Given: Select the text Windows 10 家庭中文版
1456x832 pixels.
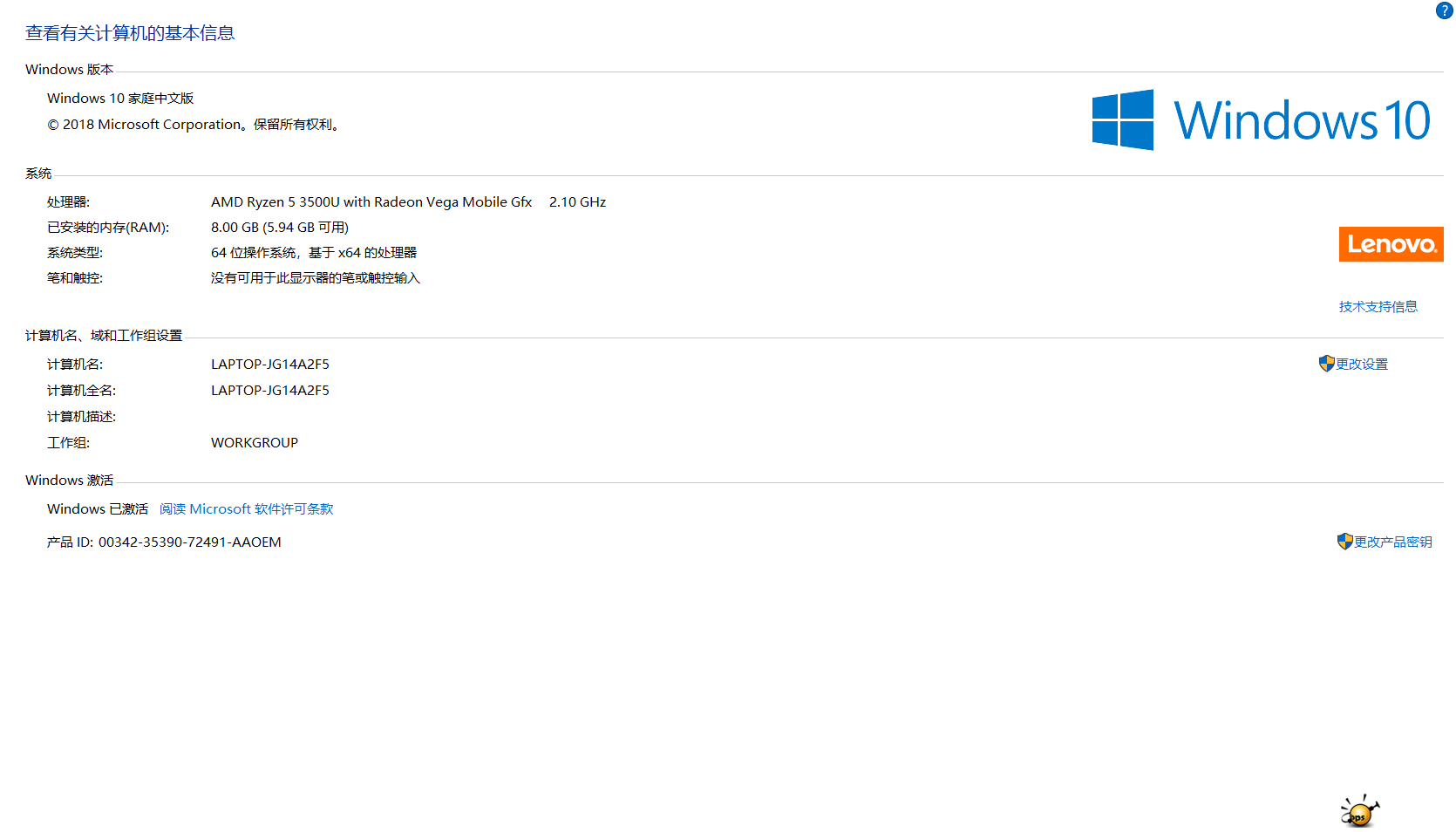Looking at the screenshot, I should tap(120, 98).
